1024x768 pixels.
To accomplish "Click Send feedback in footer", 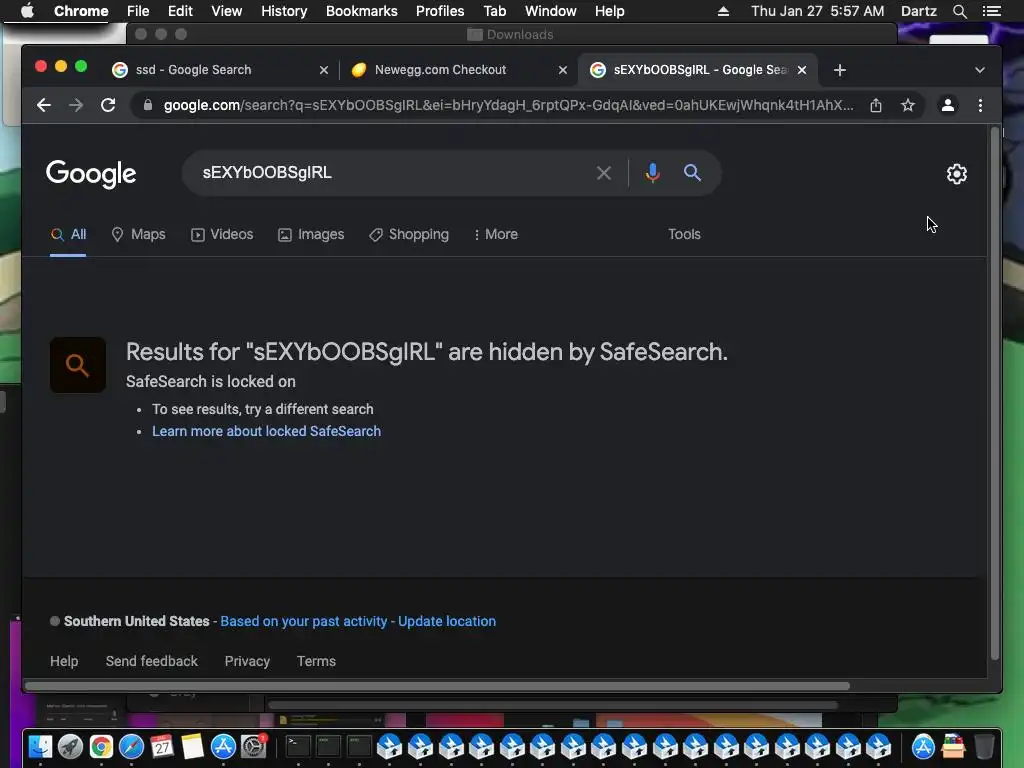I will 152,661.
